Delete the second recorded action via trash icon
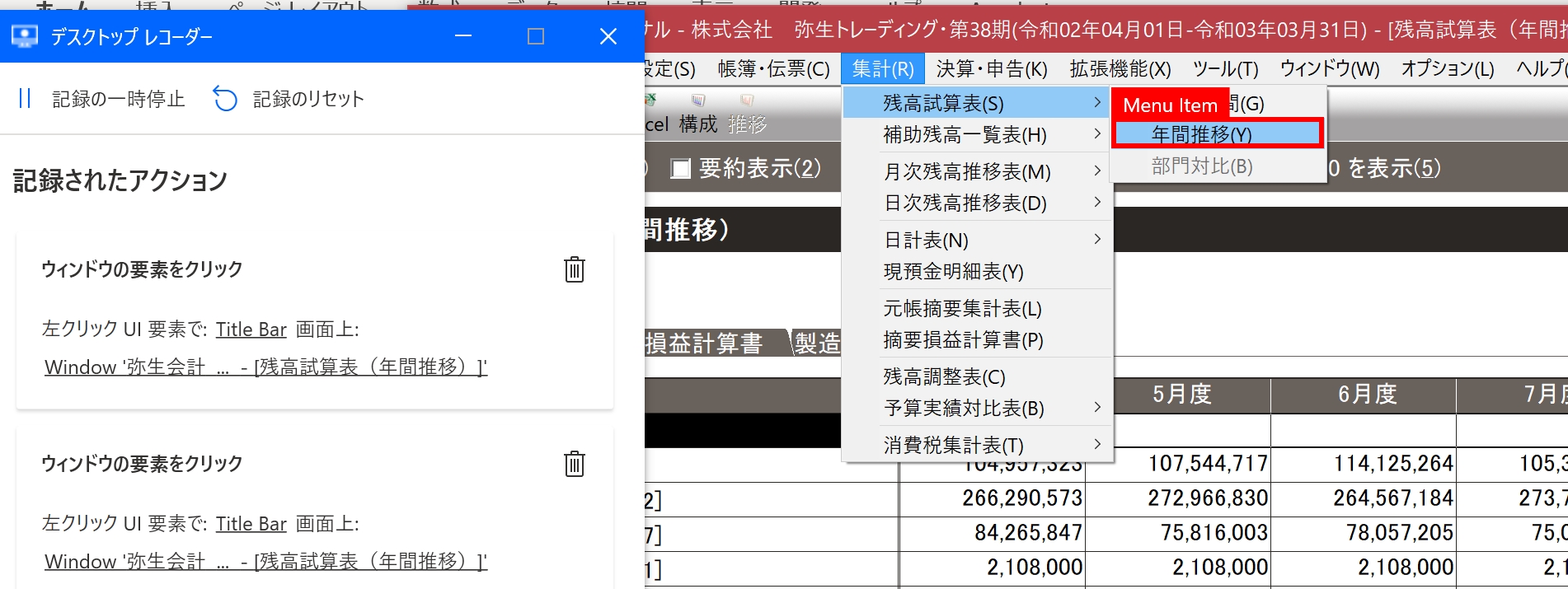Screen dimensions: 1568x589 [x=574, y=464]
